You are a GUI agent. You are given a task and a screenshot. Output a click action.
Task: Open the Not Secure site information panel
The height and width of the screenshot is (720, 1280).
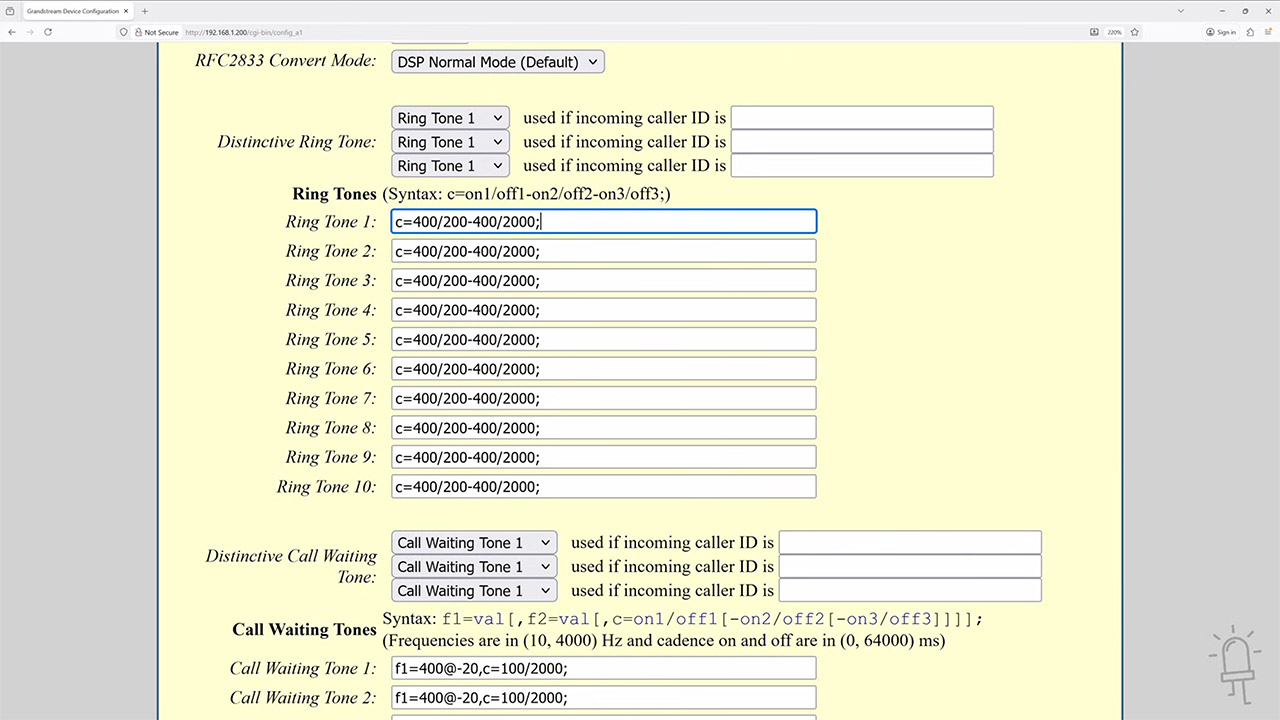click(163, 32)
